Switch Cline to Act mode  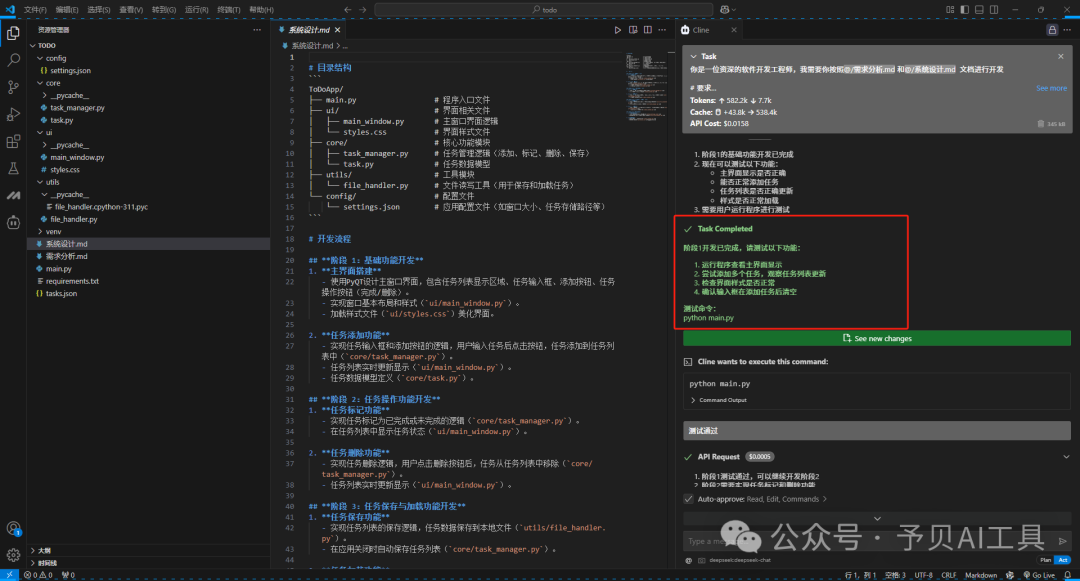pos(1063,560)
